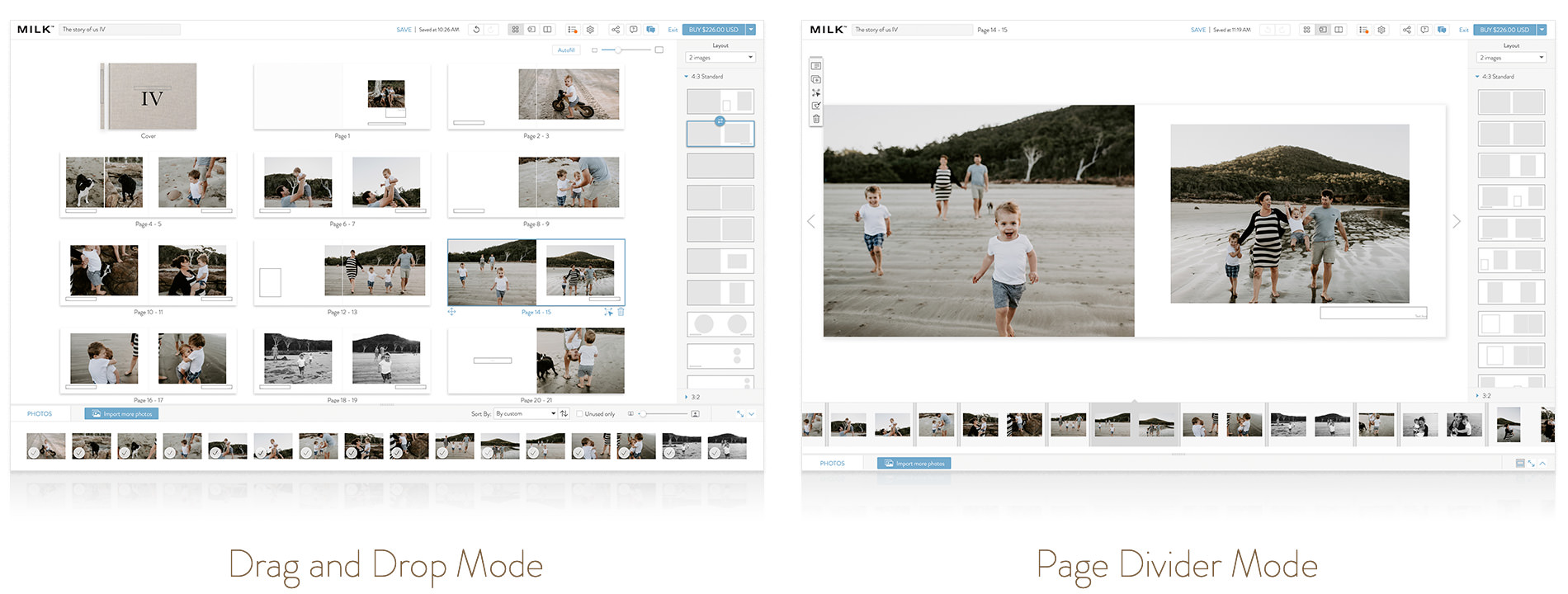The width and height of the screenshot is (1568, 594).
Task: Choose the two circles layout in left window
Action: pos(720,324)
